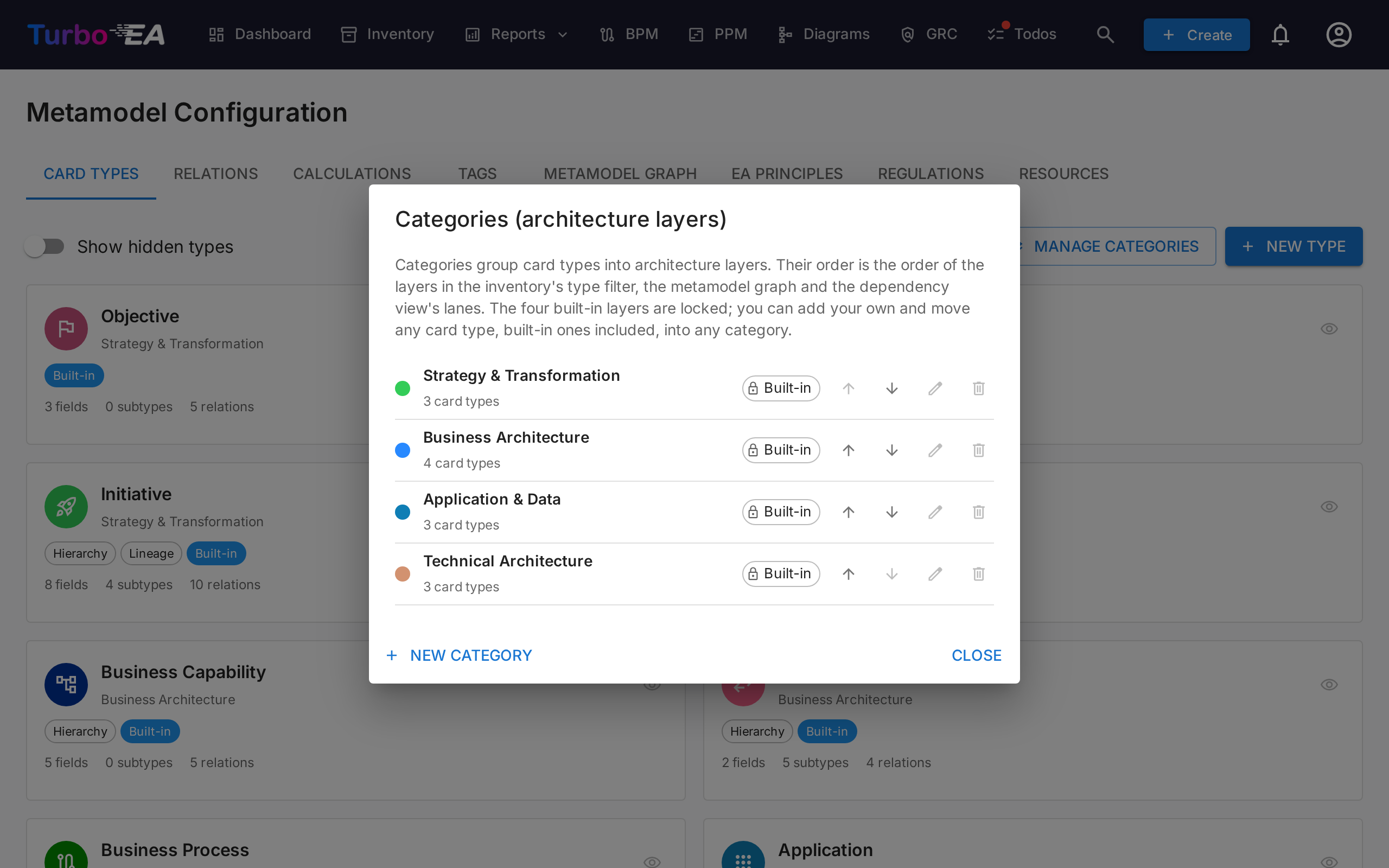Delete the Business Architecture category
1389x868 pixels.
click(x=979, y=451)
